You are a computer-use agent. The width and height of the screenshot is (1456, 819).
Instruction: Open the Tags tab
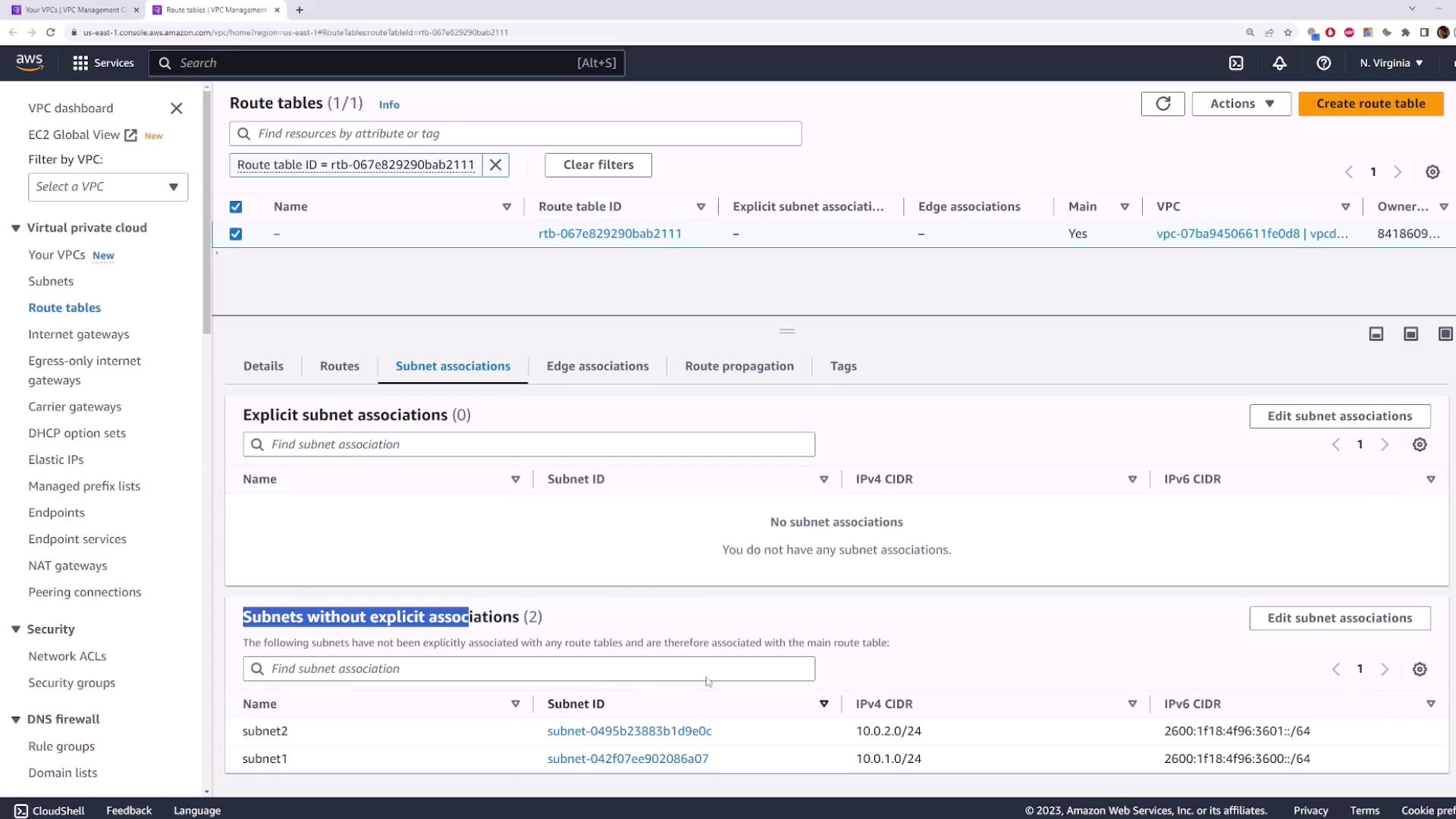[x=843, y=366]
